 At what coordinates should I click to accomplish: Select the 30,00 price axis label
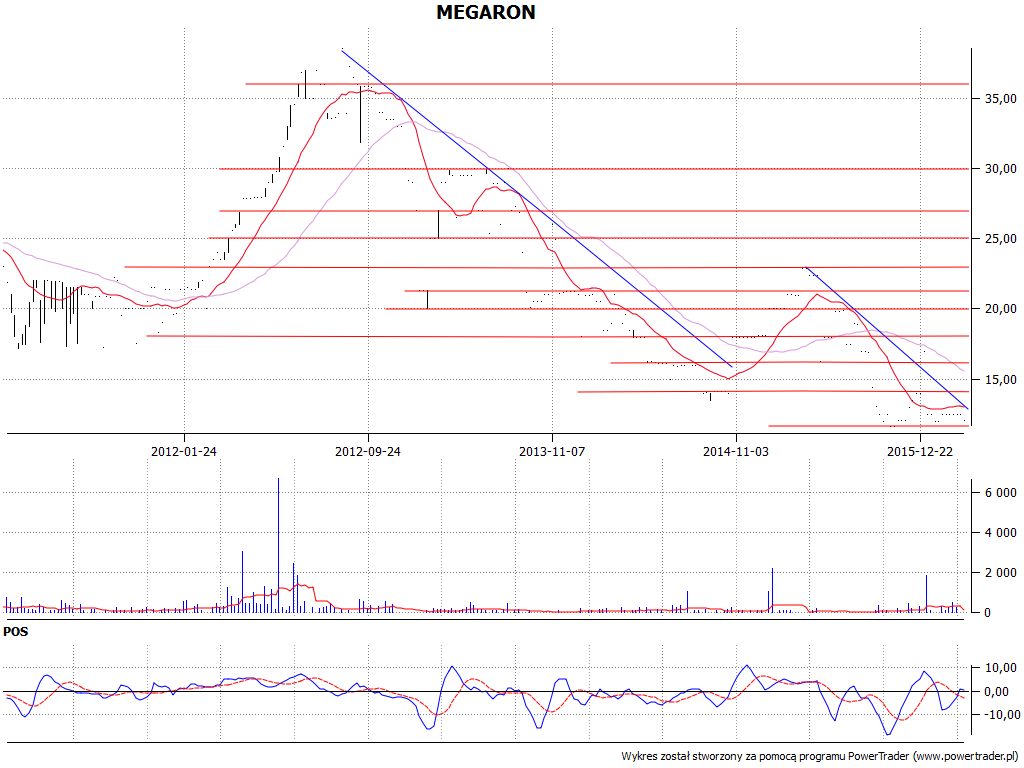[x=1001, y=168]
